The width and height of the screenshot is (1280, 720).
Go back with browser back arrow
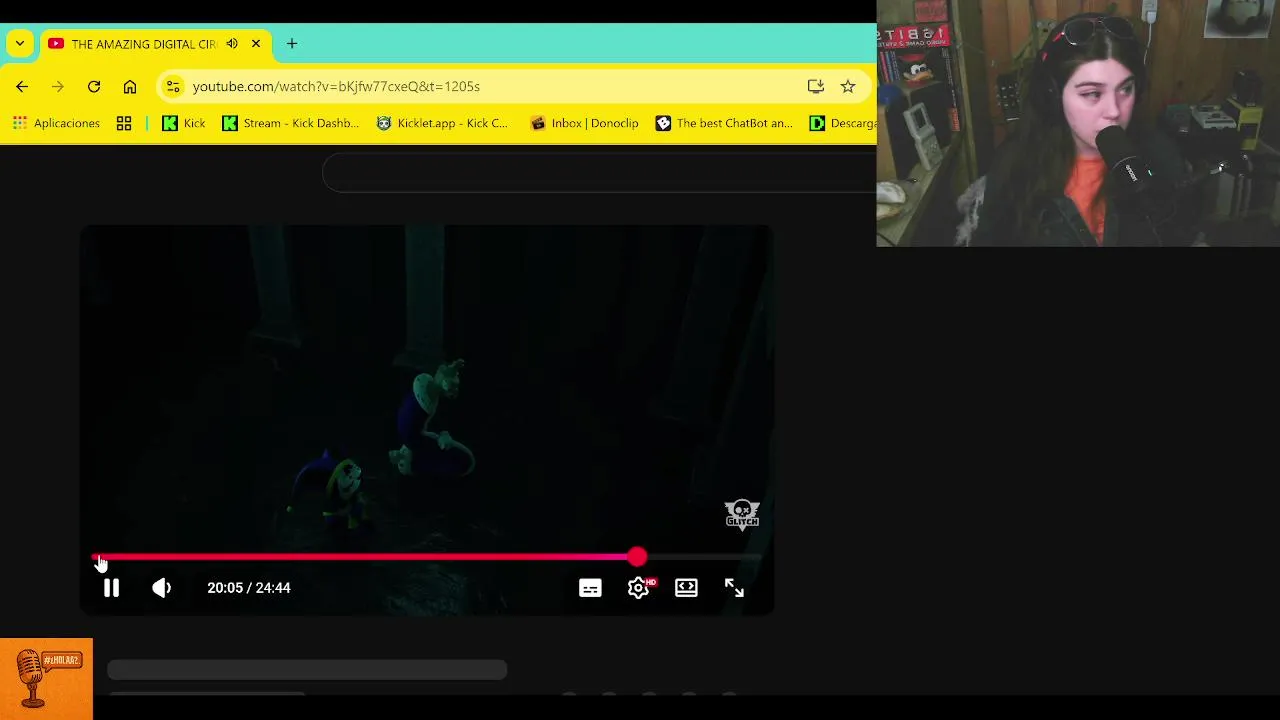(22, 87)
